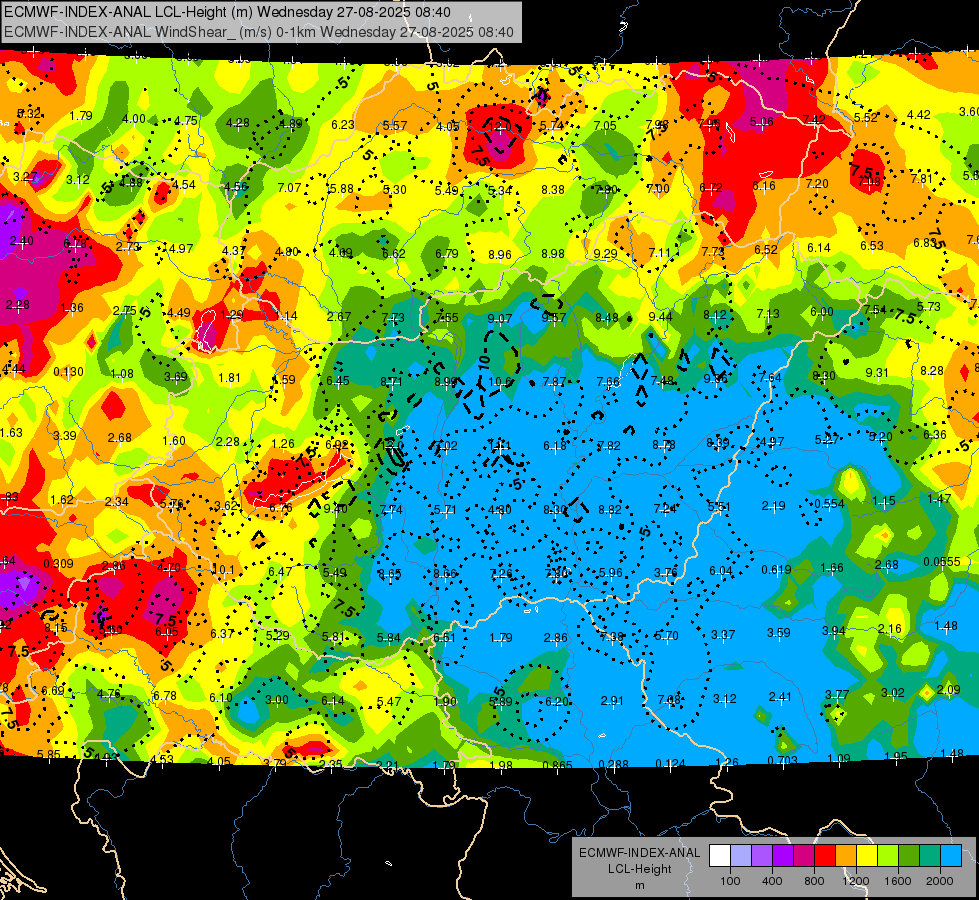Screen dimensions: 979x900
Task: Click the white swatch in the LCL-Height legend
Action: pos(720,856)
